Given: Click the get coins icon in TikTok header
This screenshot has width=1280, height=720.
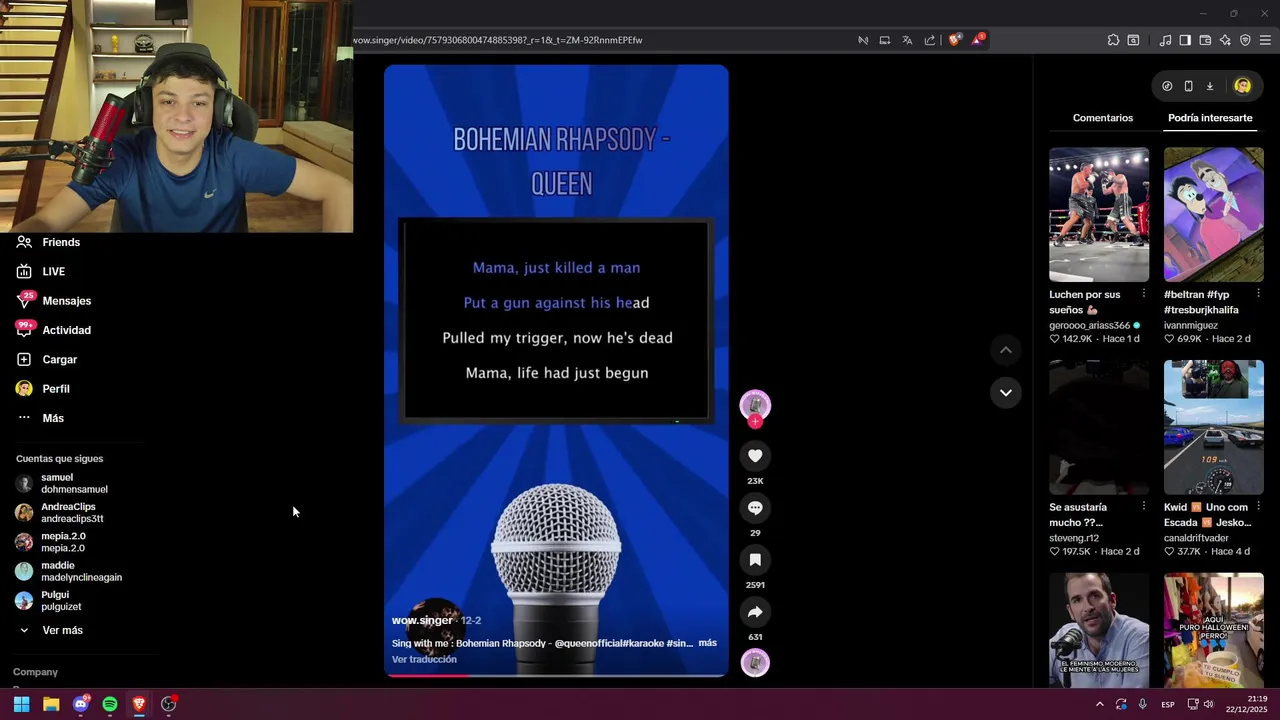Looking at the screenshot, I should point(1167,86).
